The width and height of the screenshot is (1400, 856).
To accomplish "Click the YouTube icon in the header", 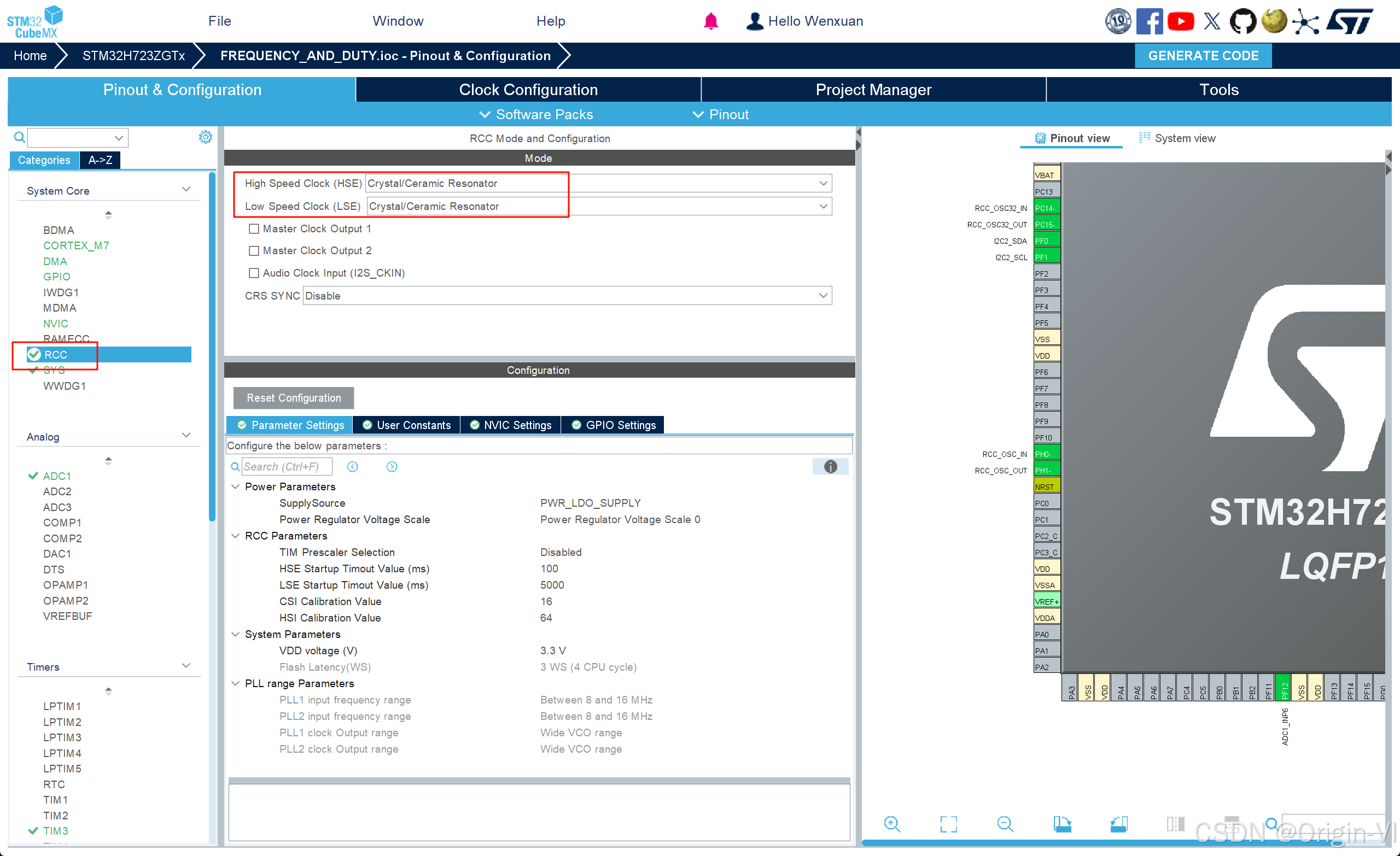I will 1181,21.
